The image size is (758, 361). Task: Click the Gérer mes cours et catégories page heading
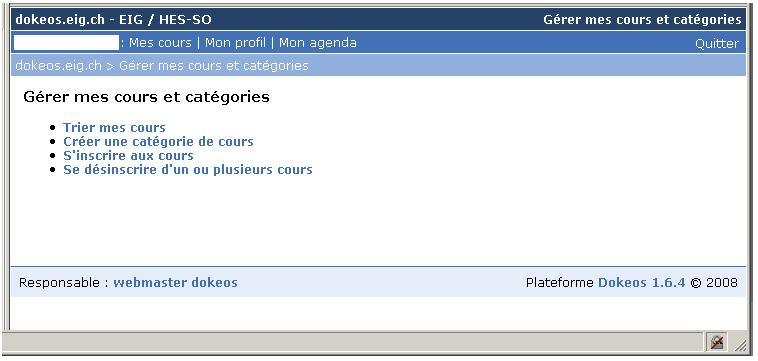coord(146,97)
